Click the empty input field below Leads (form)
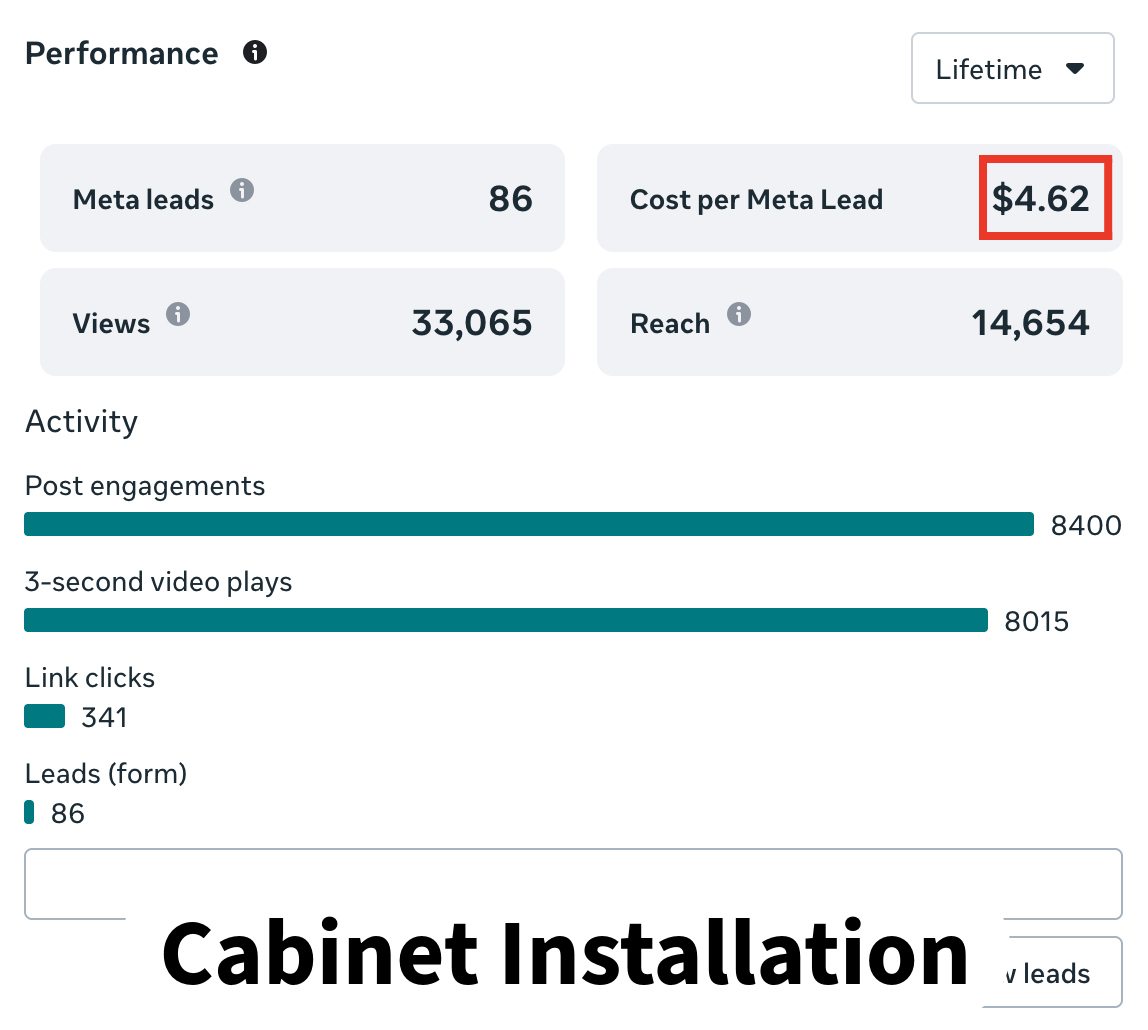1148x1030 pixels. click(573, 884)
